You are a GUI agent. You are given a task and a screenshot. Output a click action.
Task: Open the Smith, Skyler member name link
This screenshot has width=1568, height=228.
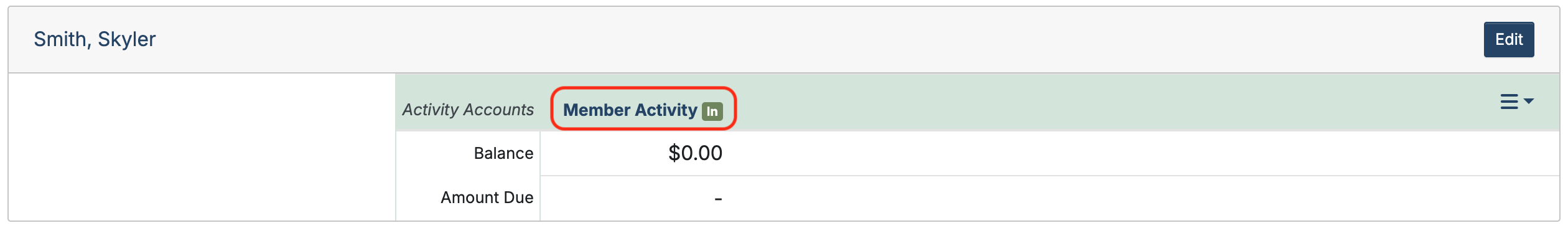click(x=95, y=39)
